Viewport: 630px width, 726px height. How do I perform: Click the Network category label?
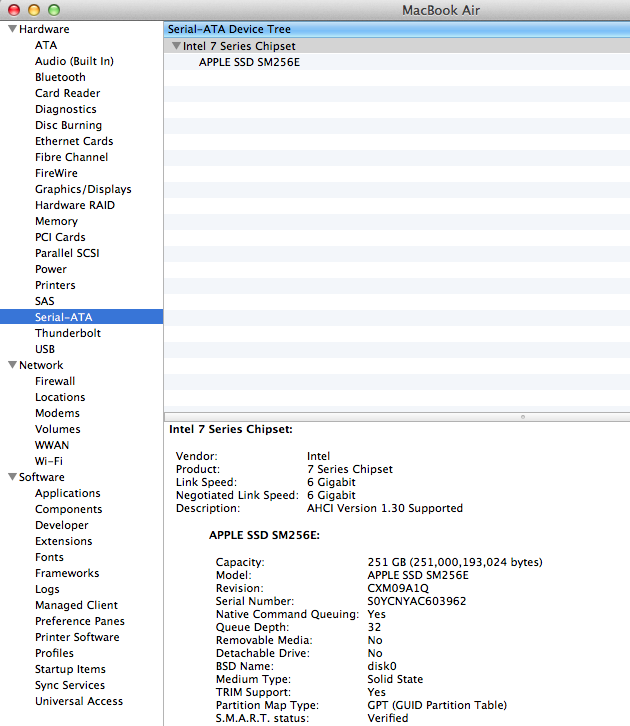tap(41, 365)
